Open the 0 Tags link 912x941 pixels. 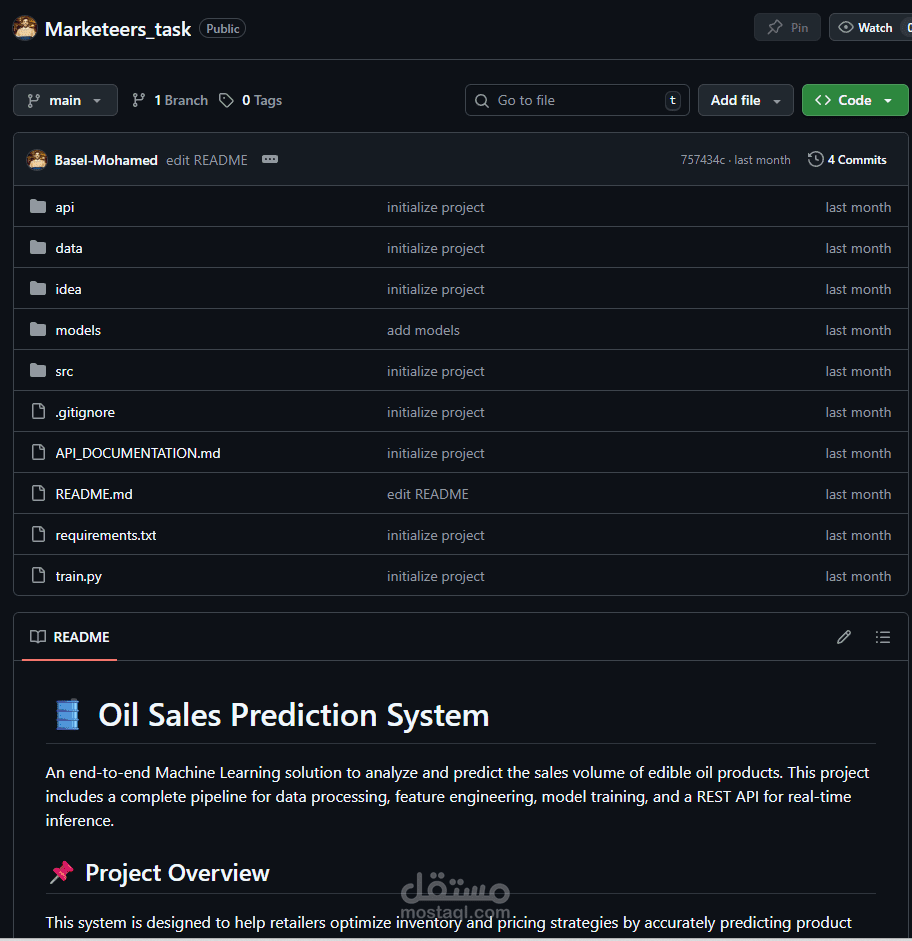251,100
